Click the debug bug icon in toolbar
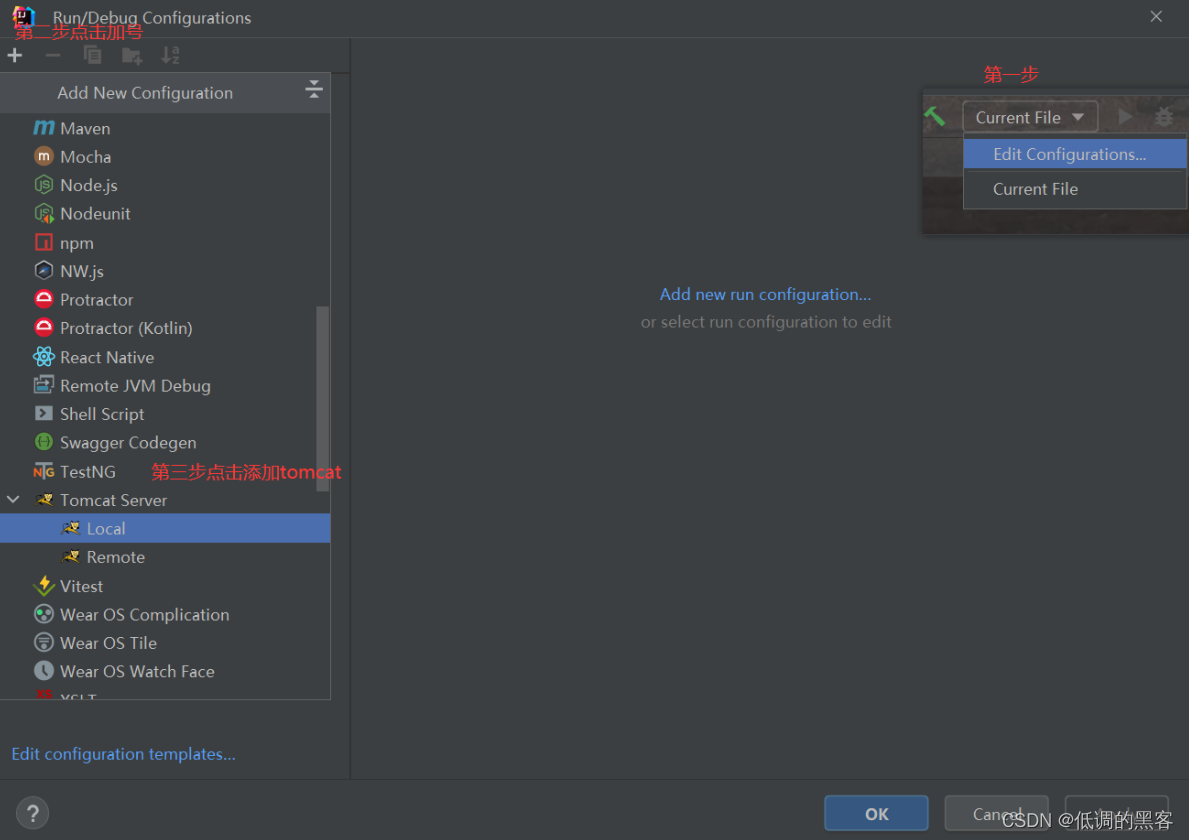Screen dimensions: 1189x840 [1163, 117]
